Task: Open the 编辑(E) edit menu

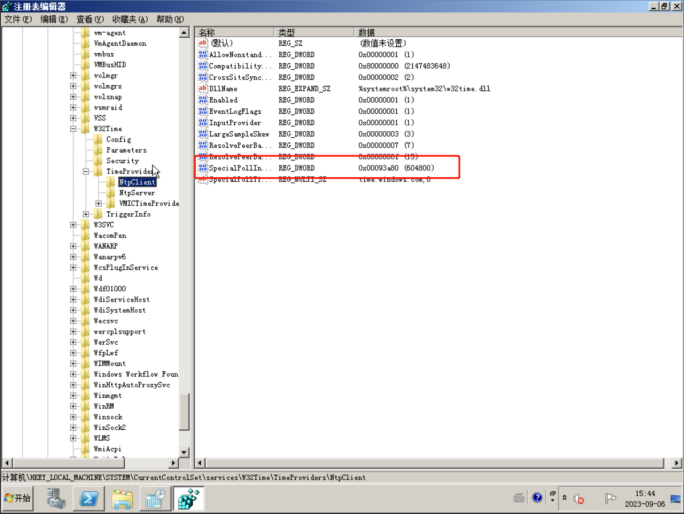Action: coord(54,19)
